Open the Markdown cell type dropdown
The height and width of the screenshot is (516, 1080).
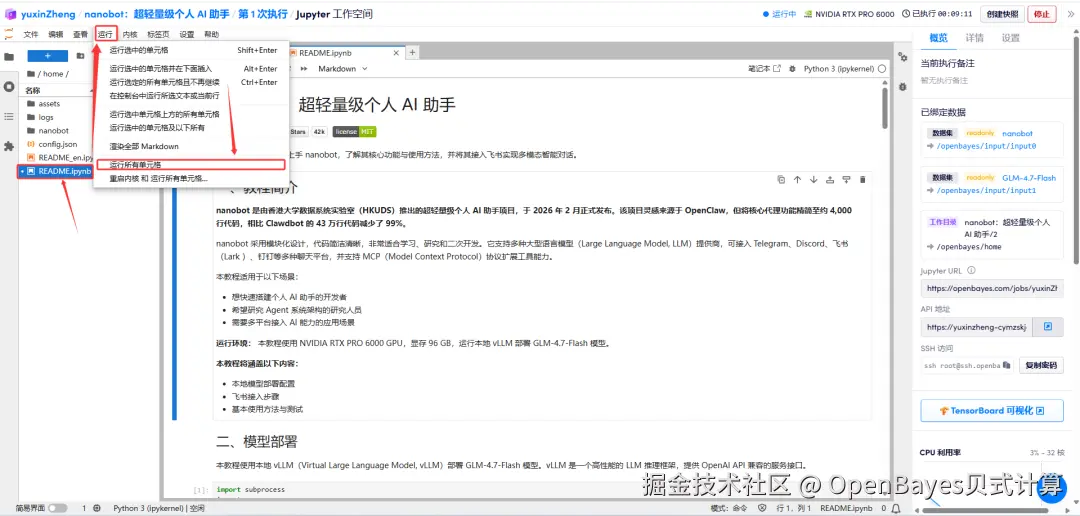[x=342, y=69]
